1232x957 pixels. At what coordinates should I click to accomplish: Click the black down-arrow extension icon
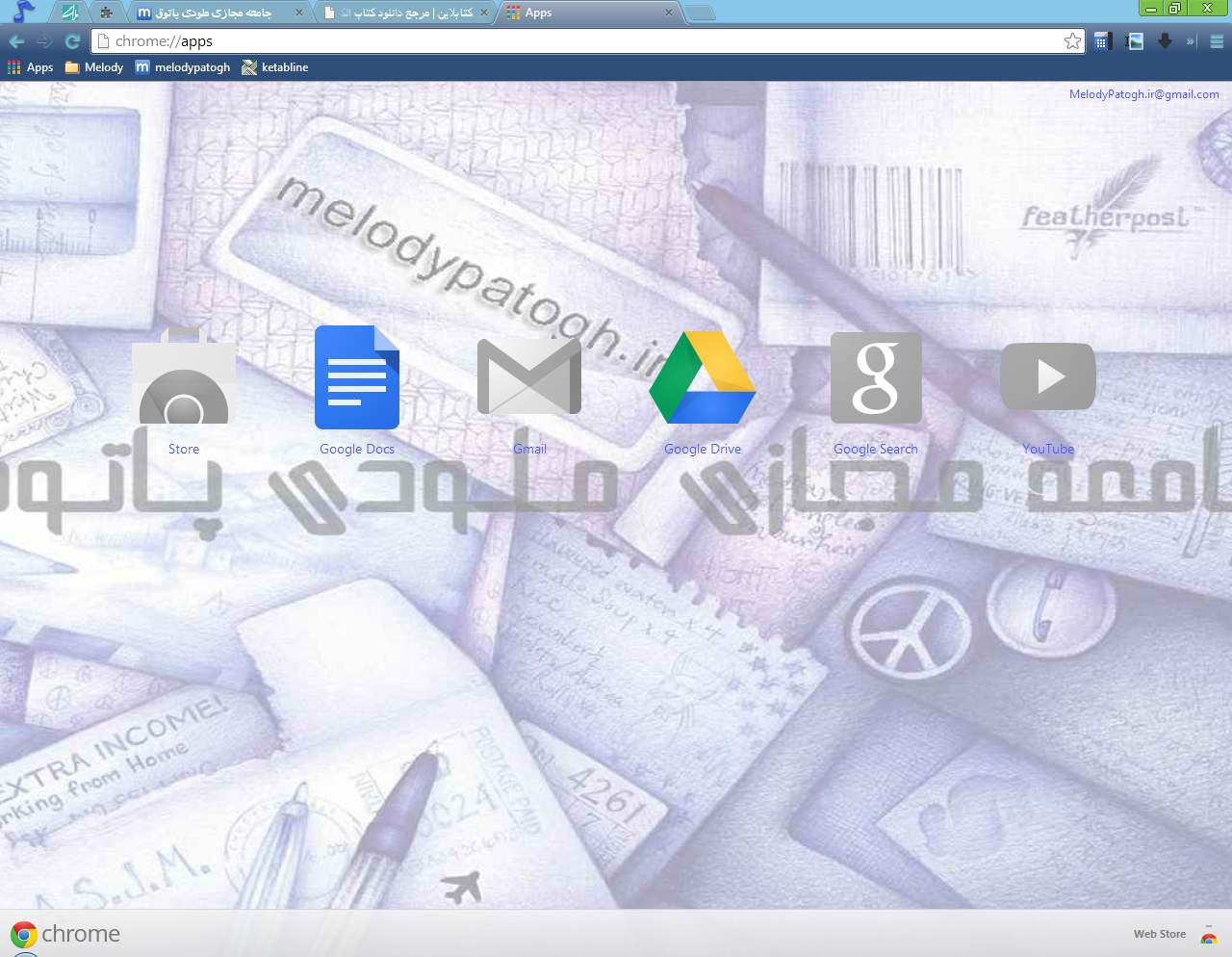[1165, 40]
